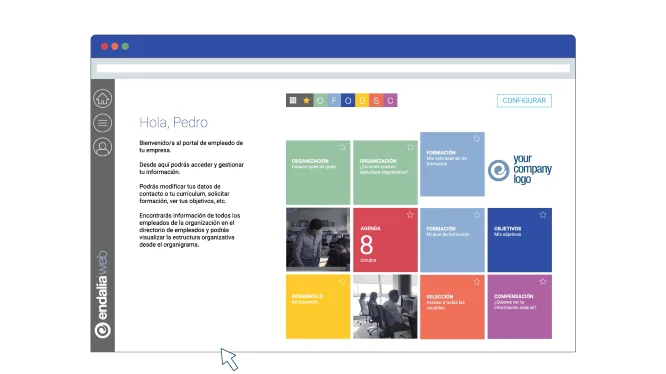
Task: Click the 'Podrás modificar tus datos' paragraph
Action: (x=184, y=194)
